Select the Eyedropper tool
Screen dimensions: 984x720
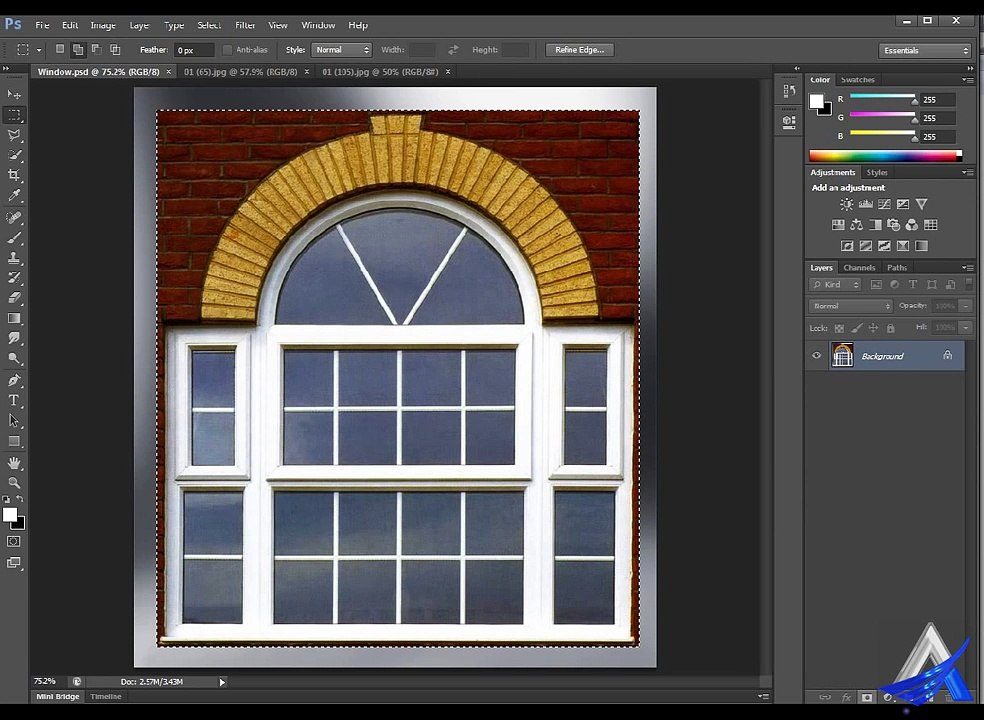(14, 195)
